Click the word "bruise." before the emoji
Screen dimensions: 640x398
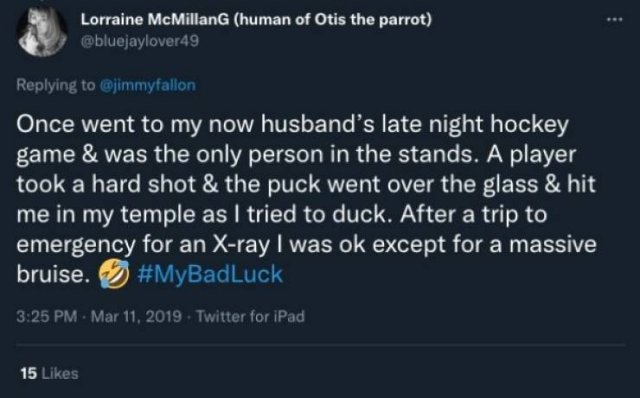pyautogui.click(x=53, y=274)
